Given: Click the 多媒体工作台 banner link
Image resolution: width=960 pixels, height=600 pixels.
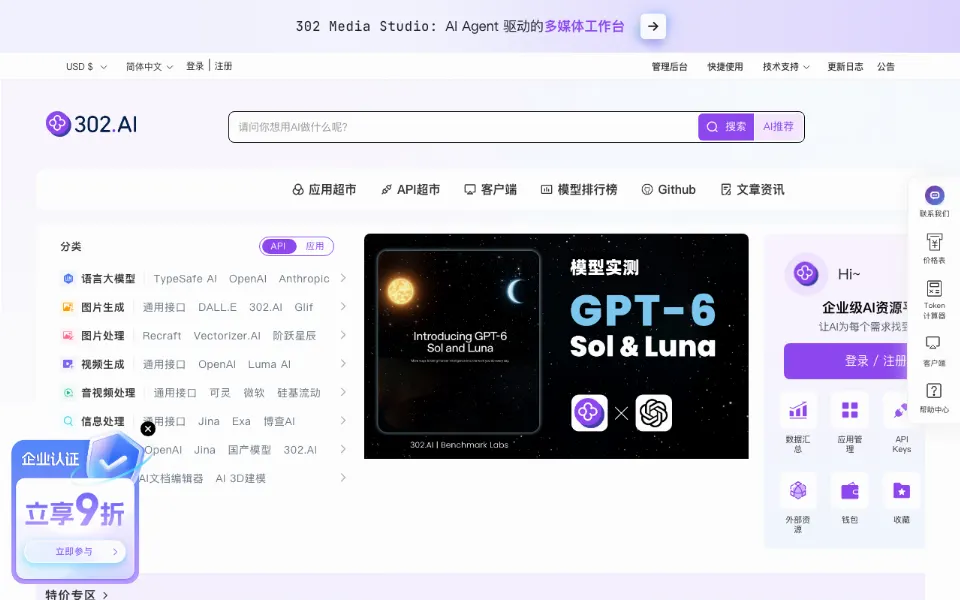Looking at the screenshot, I should tap(584, 26).
